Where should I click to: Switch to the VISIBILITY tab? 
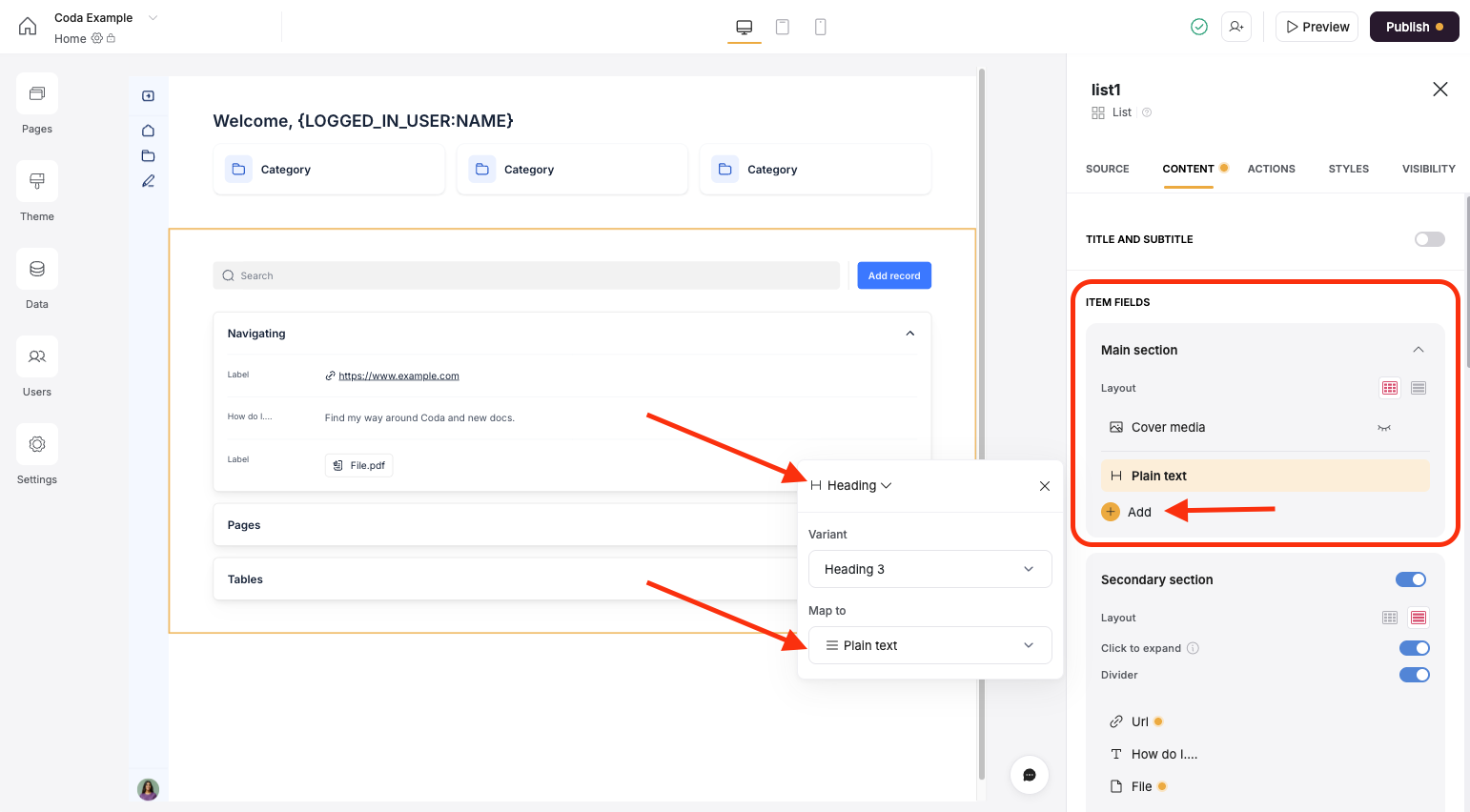click(x=1429, y=169)
